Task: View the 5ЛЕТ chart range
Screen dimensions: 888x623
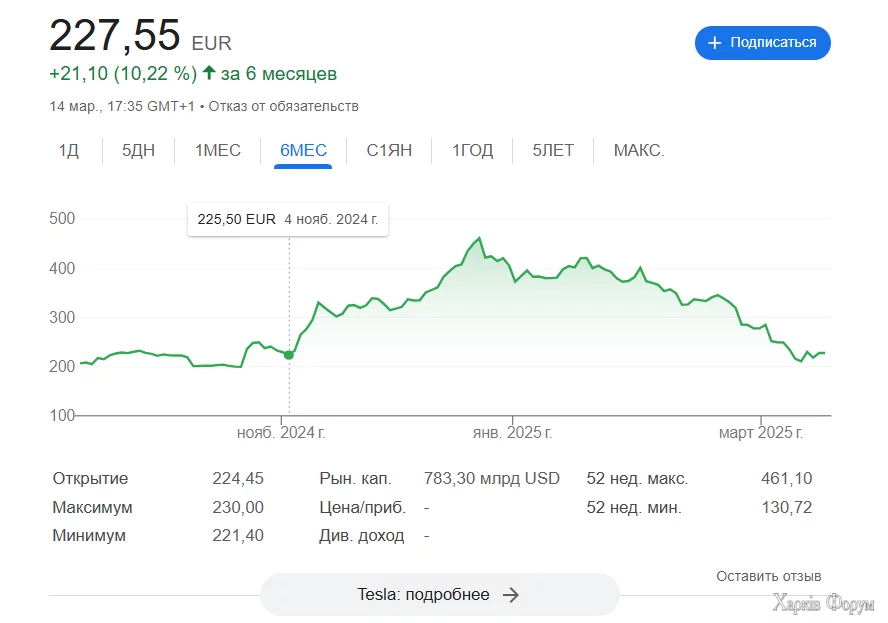Action: 553,151
